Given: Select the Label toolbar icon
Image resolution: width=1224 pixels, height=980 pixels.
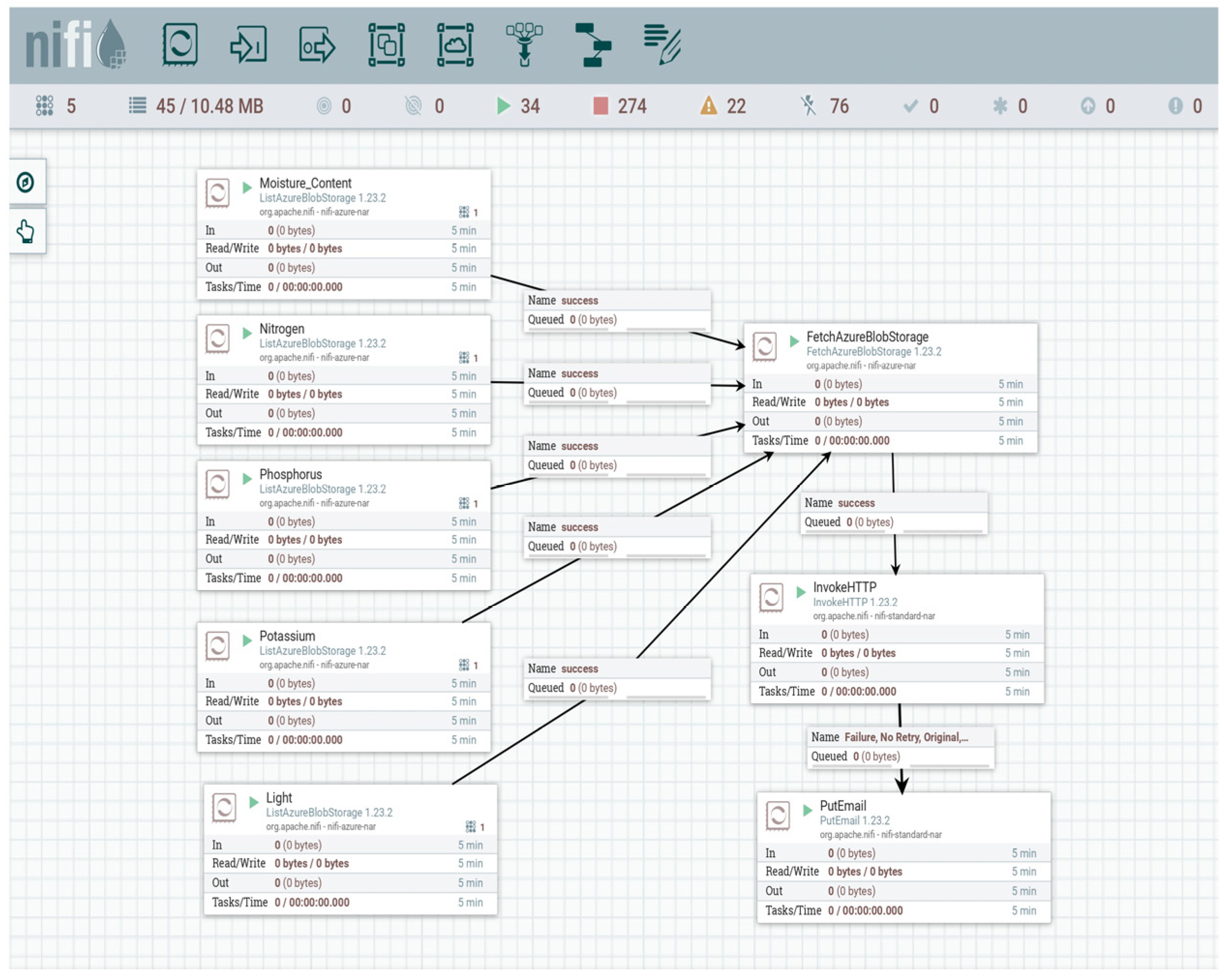Looking at the screenshot, I should [662, 45].
